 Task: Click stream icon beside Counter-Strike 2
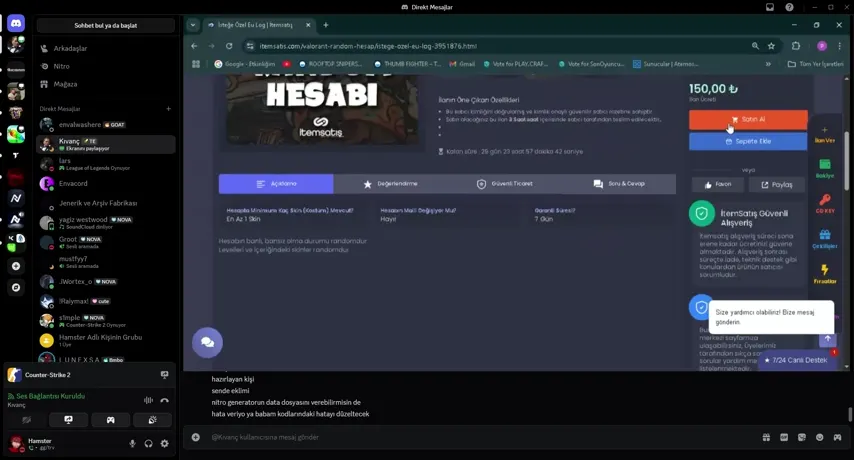tap(164, 375)
